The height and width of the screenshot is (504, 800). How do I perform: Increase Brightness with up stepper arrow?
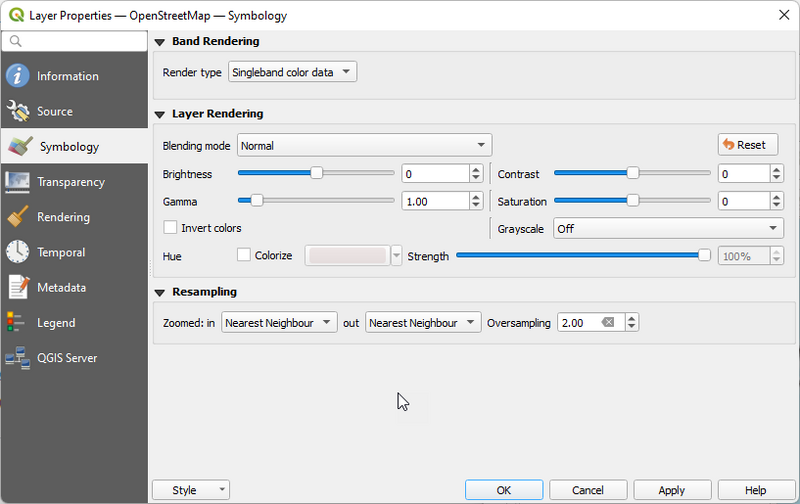tap(476, 170)
